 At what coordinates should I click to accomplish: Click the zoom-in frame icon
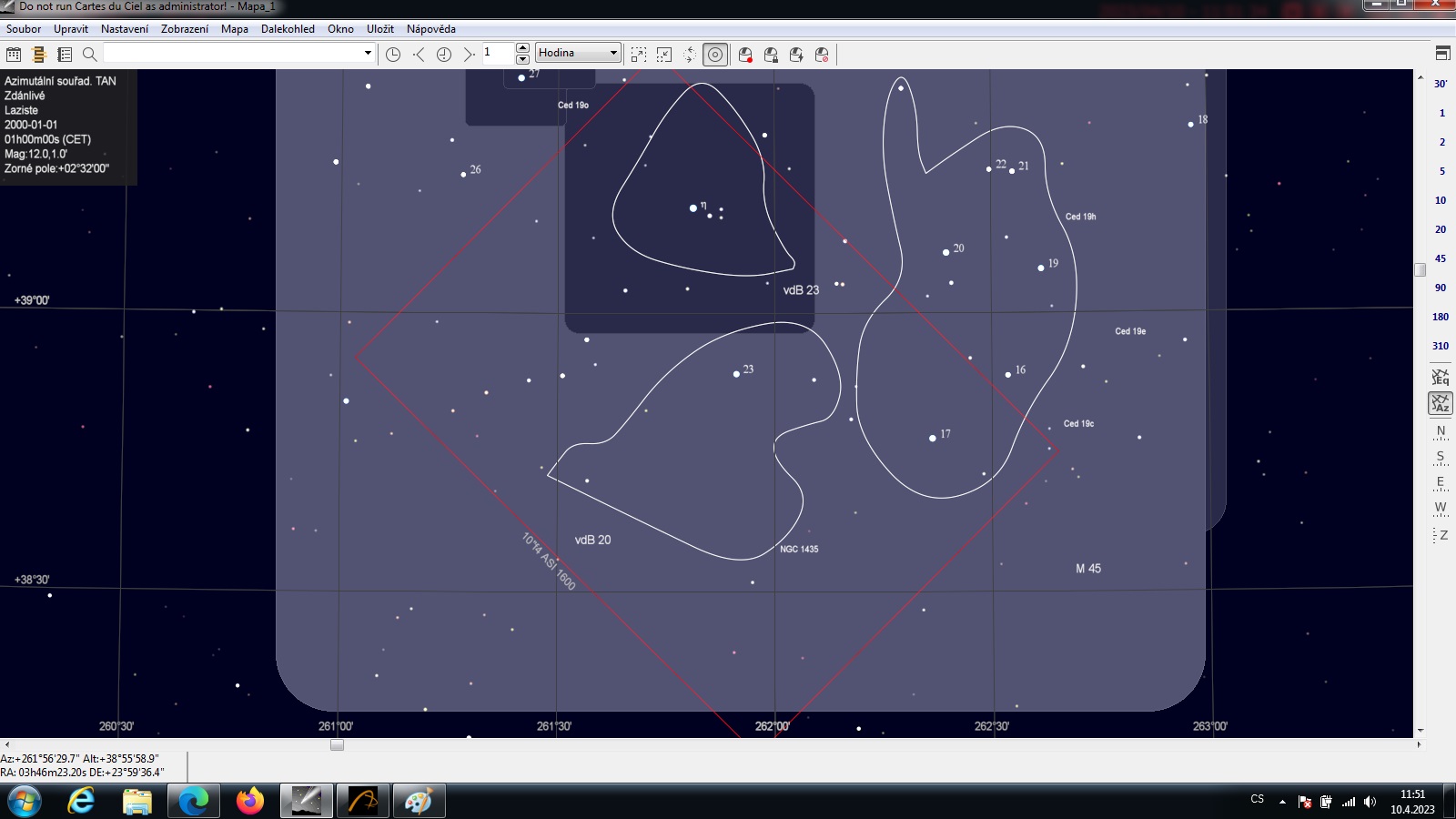tap(639, 55)
